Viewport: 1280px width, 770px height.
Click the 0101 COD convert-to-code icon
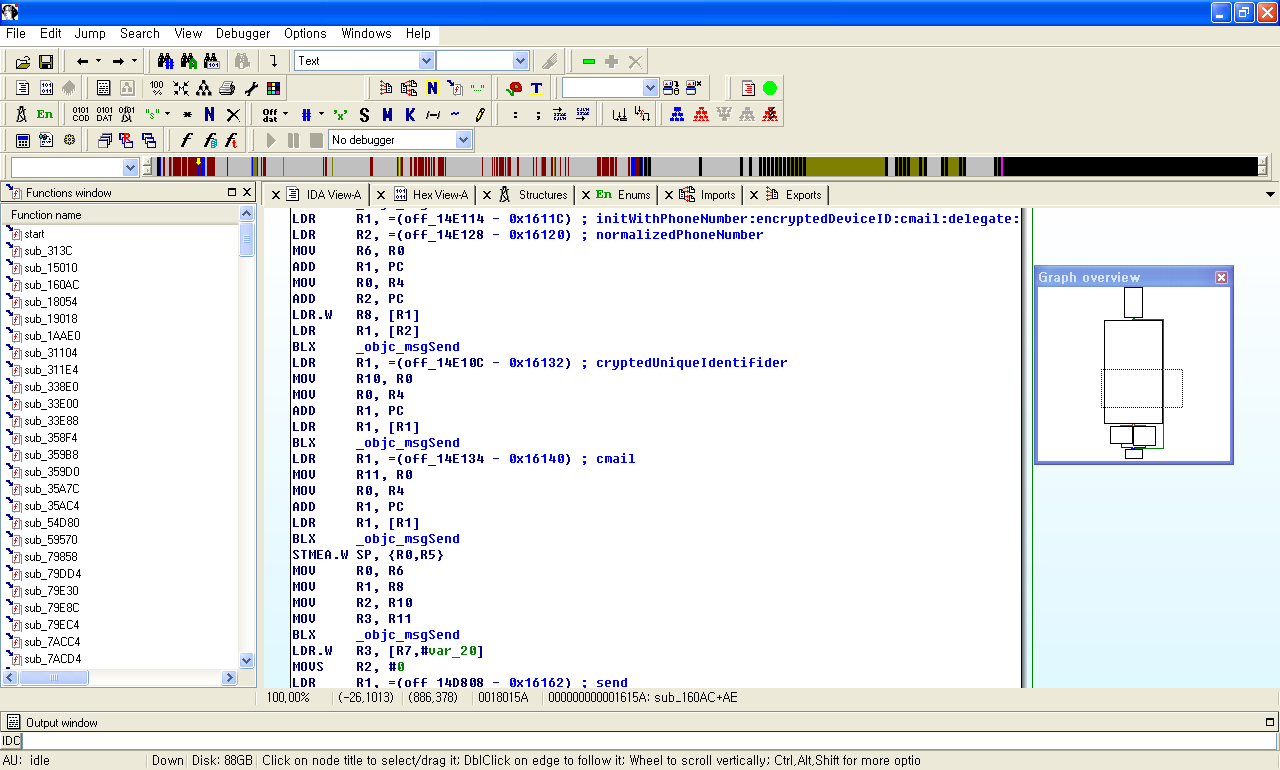tap(81, 114)
